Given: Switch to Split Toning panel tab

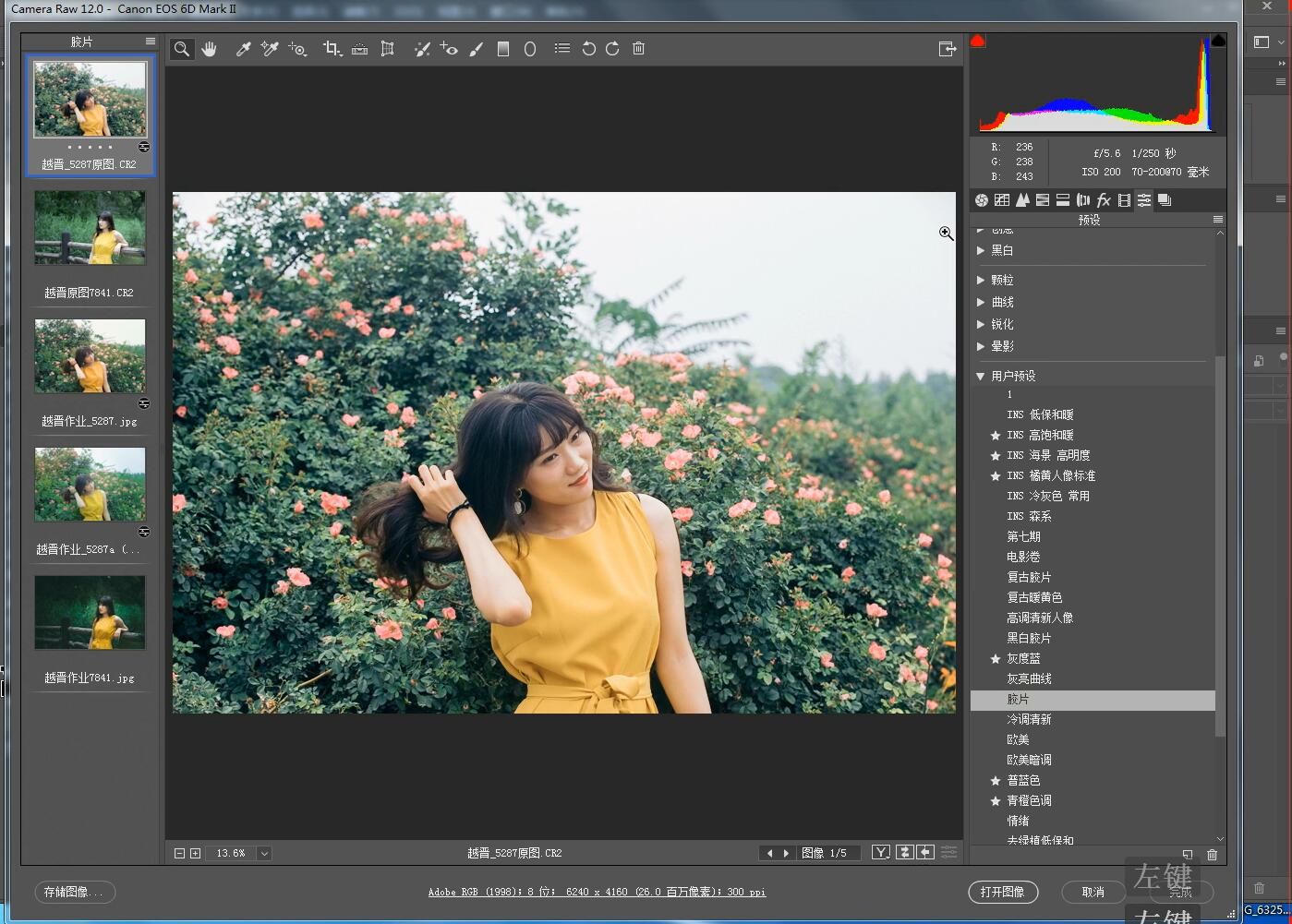Looking at the screenshot, I should (x=1063, y=199).
